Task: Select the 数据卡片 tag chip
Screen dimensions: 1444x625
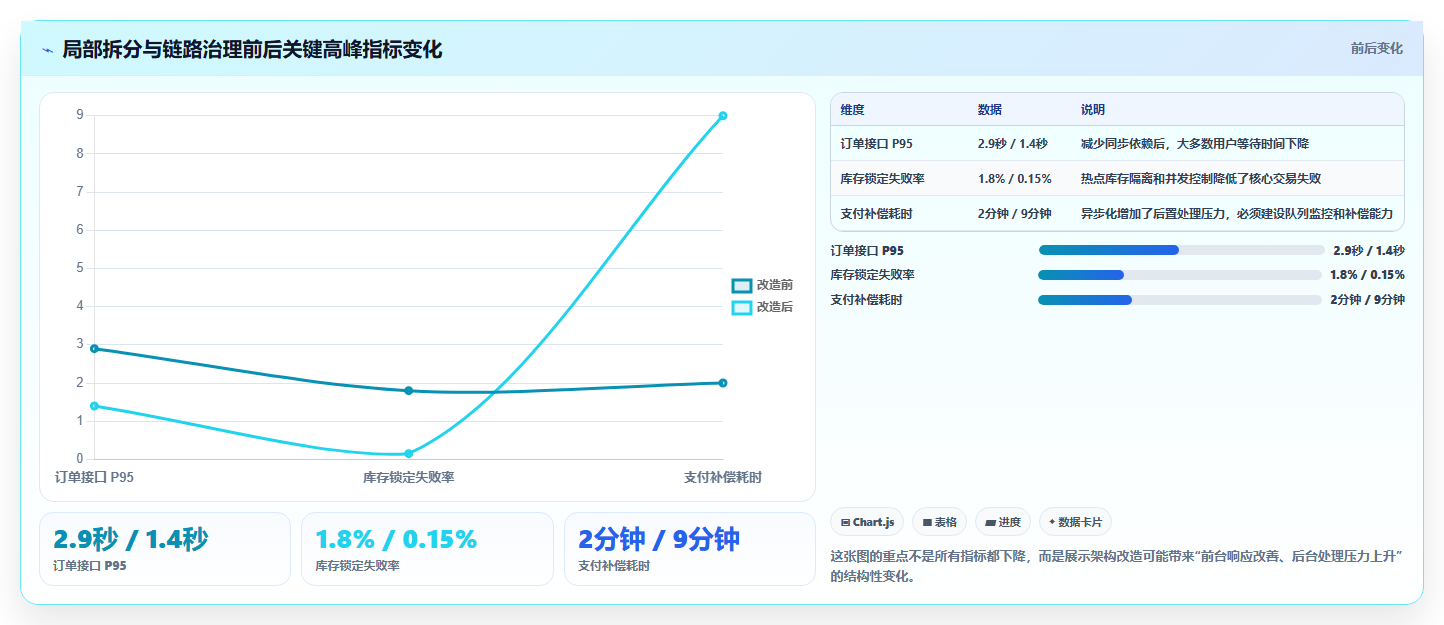Action: 1075,522
